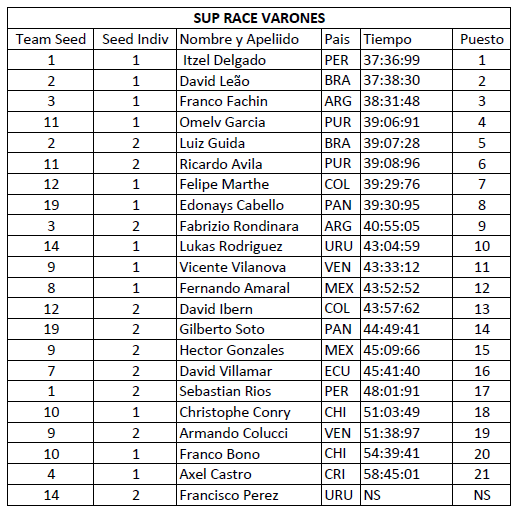Click the NS cell in Puesto column
Image resolution: width=518 pixels, height=512 pixels.
pyautogui.click(x=482, y=495)
